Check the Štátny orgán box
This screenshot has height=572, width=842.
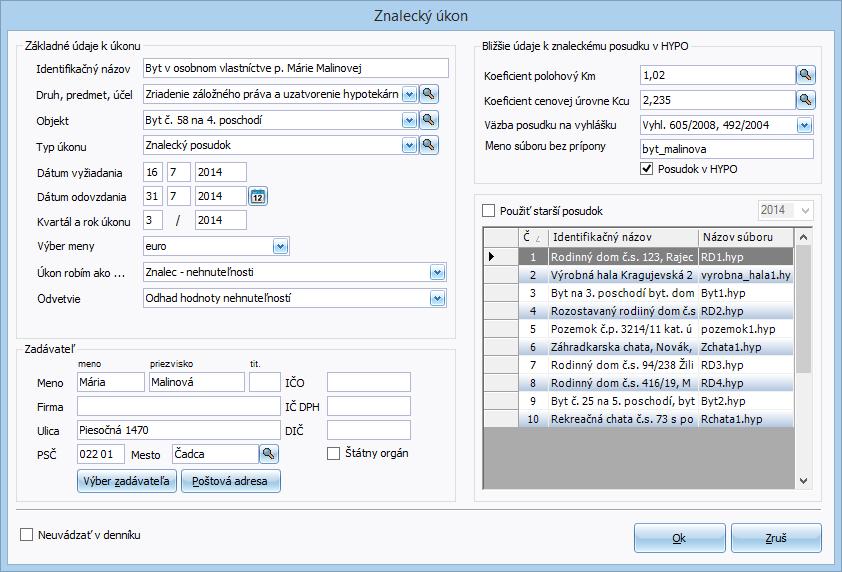[x=333, y=453]
